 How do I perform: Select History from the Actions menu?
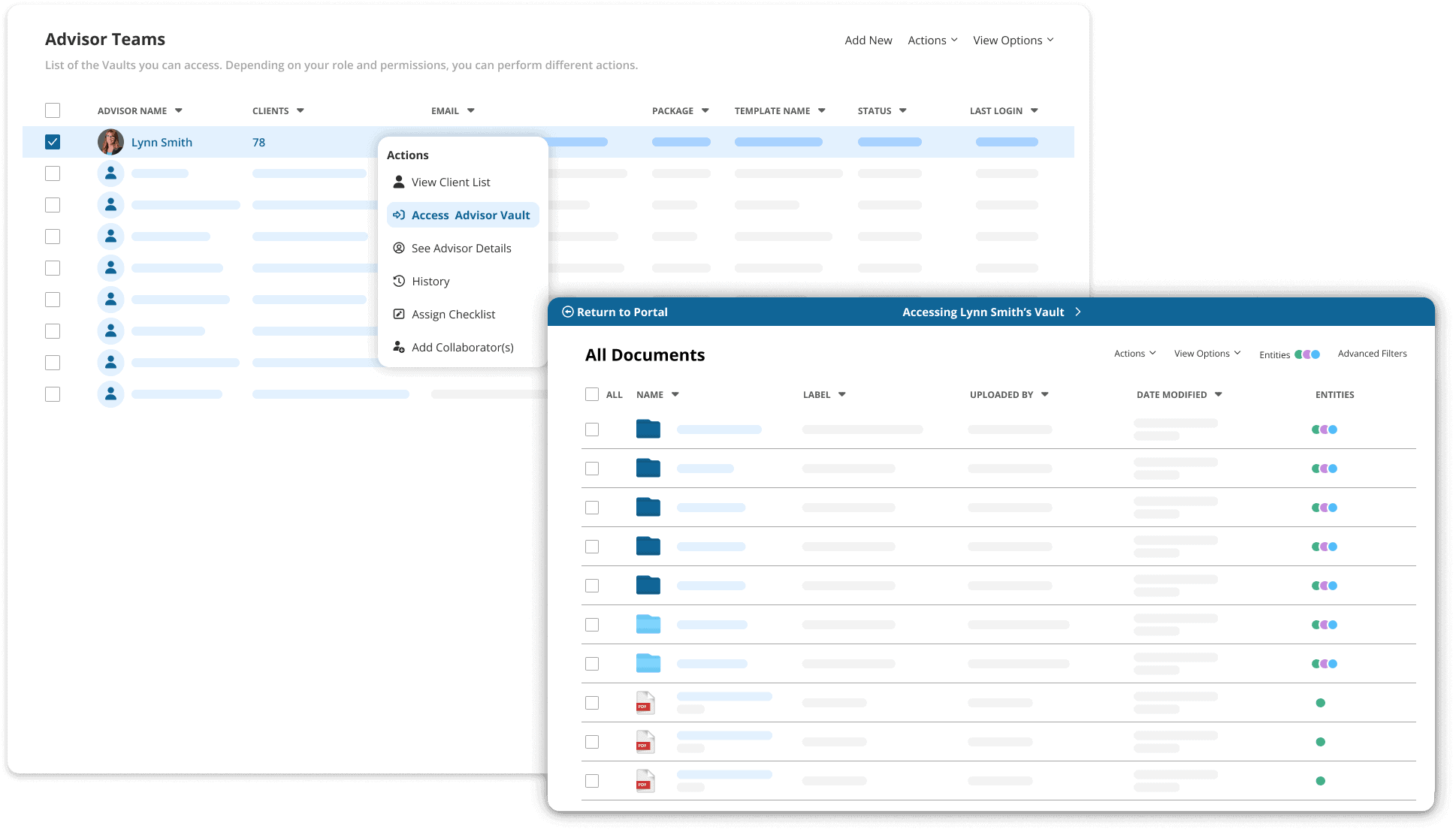tap(430, 281)
